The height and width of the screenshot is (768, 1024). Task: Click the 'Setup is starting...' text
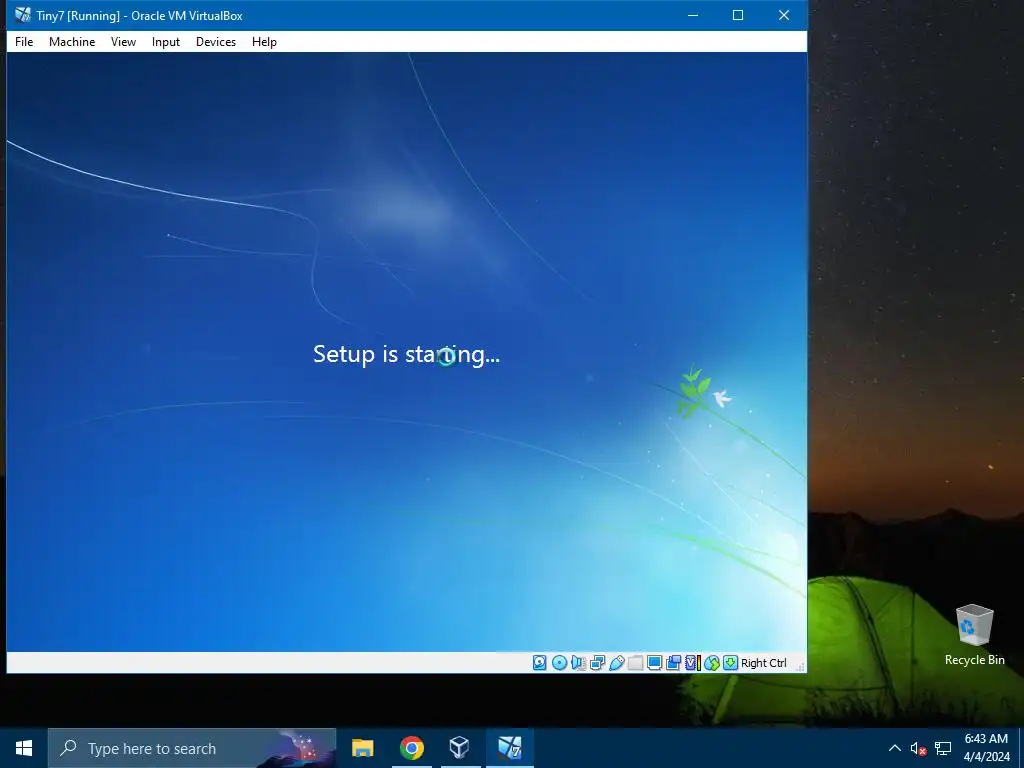(406, 354)
